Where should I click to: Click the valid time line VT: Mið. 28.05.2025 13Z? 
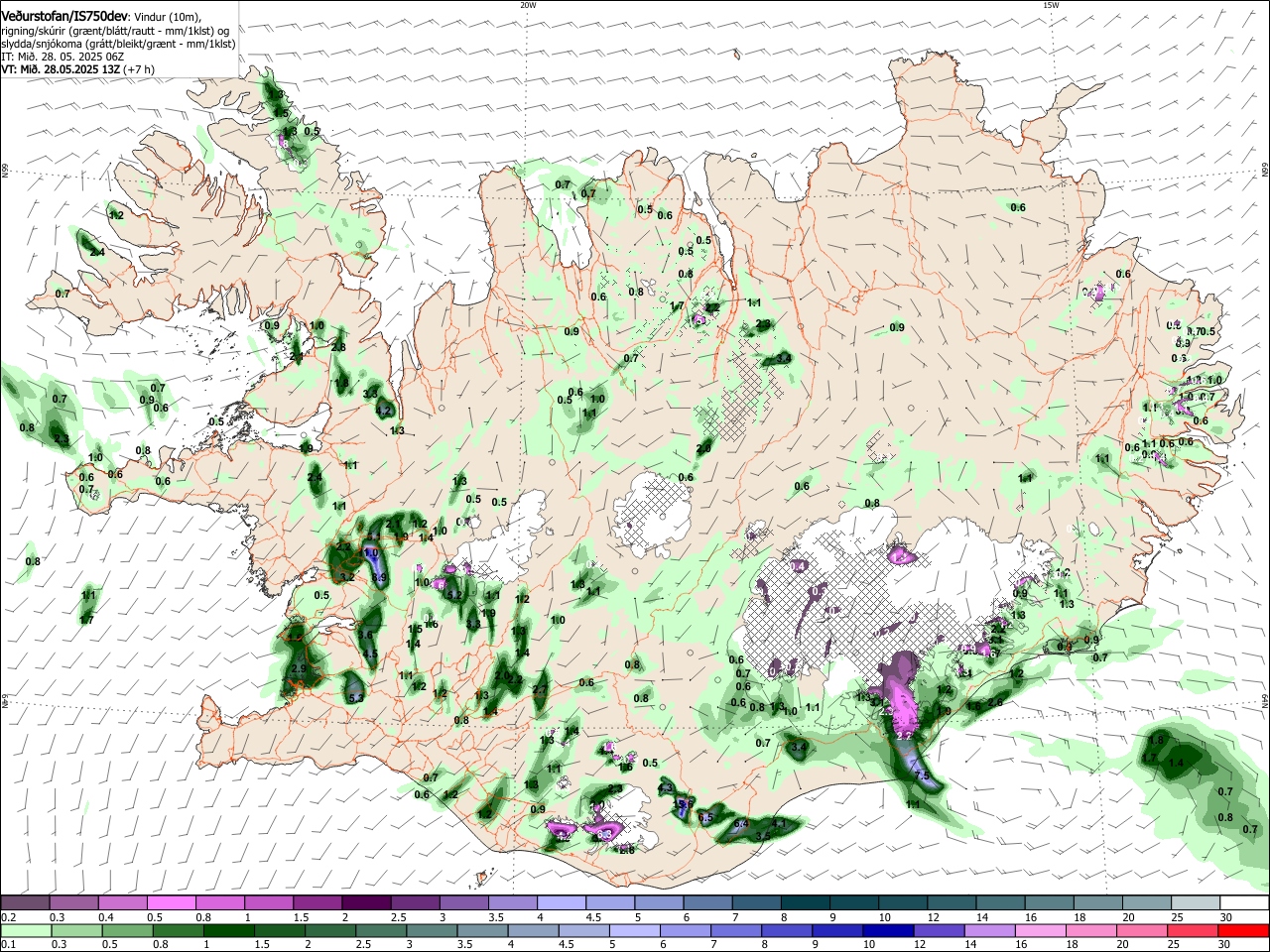(x=61, y=69)
